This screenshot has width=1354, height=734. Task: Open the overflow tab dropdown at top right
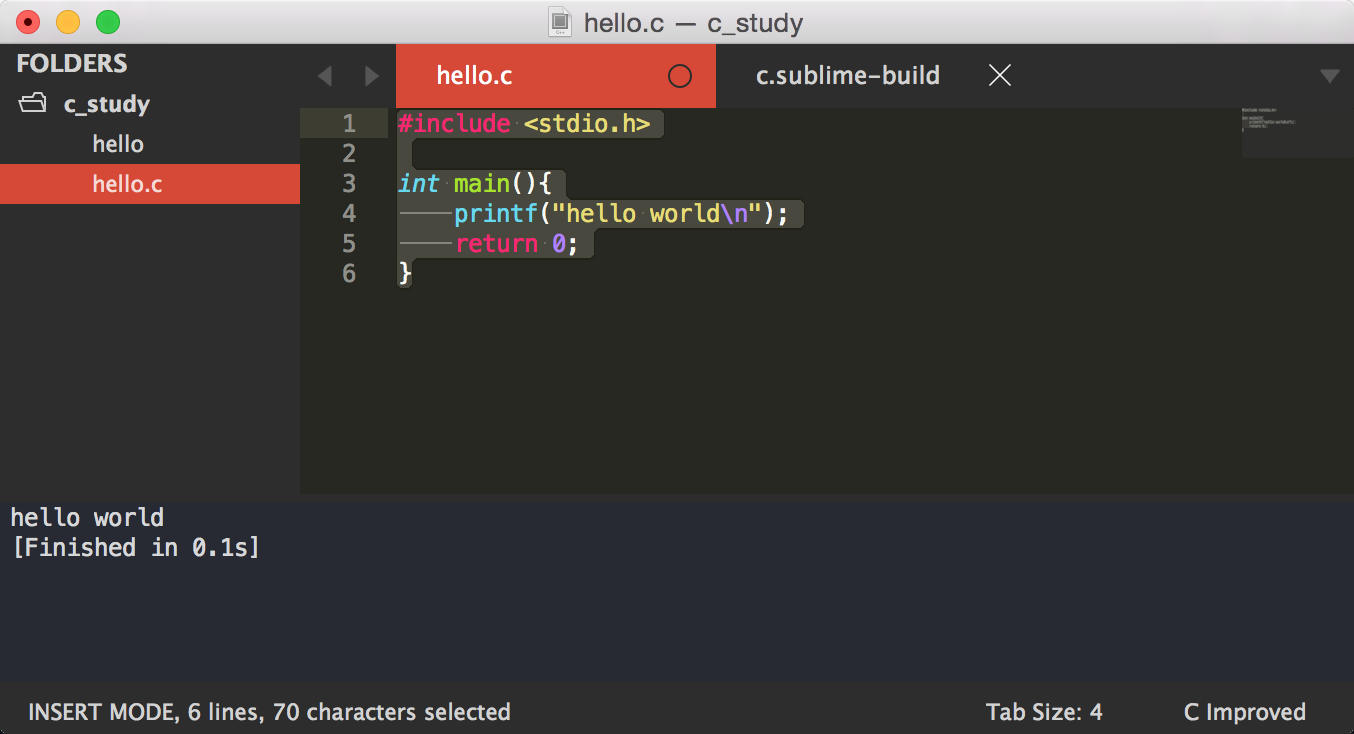point(1329,75)
